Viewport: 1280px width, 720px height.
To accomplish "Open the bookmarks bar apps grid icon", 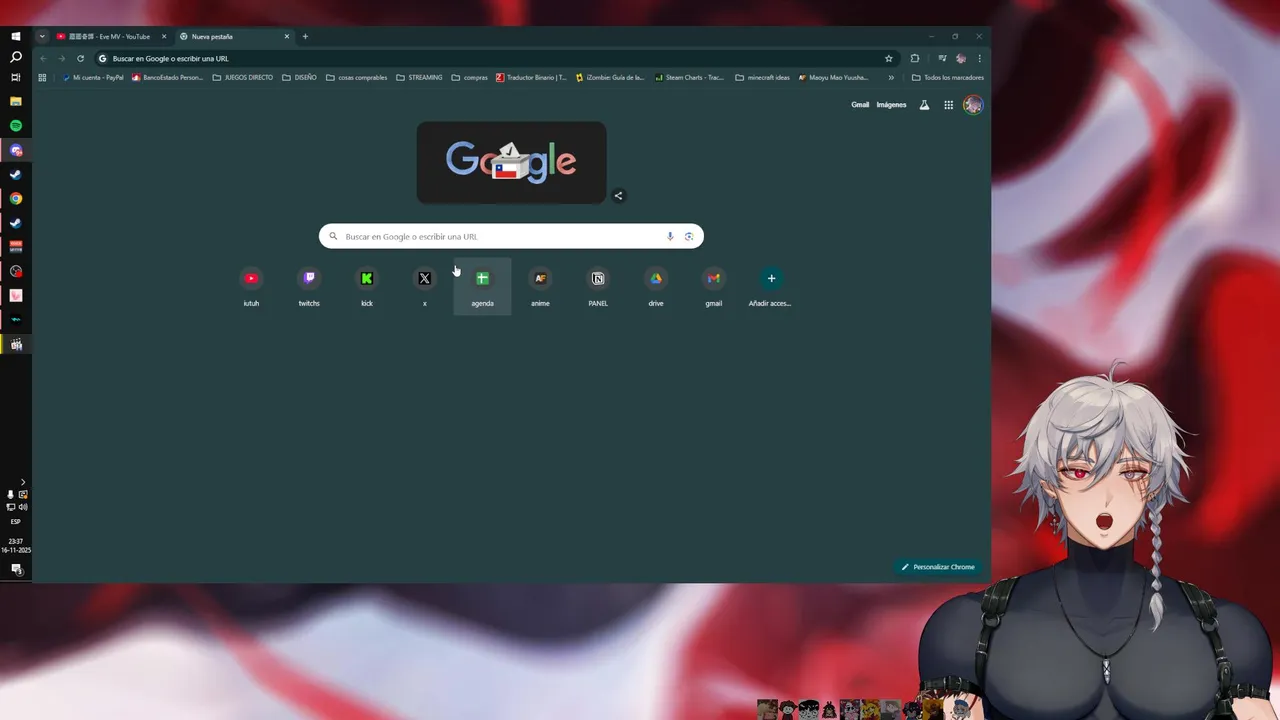I will pos(42,77).
